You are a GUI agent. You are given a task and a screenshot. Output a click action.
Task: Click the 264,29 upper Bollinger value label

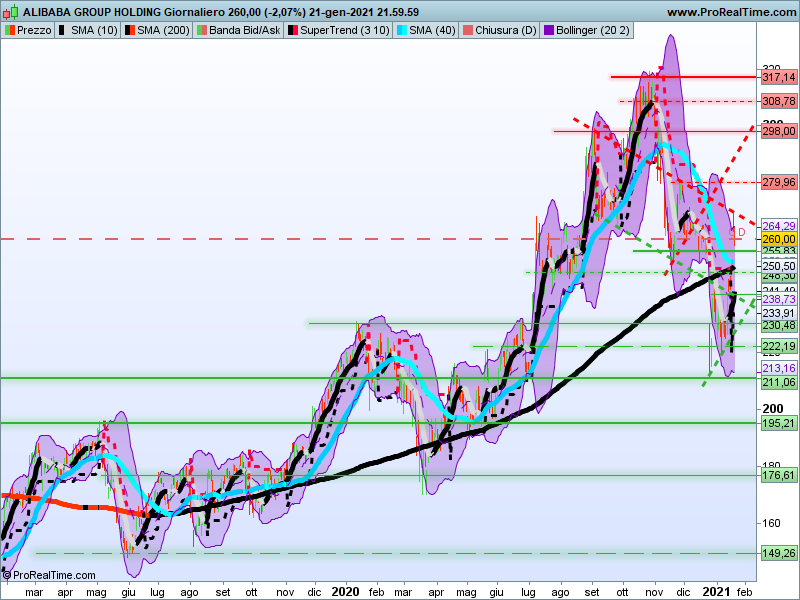pyautogui.click(x=779, y=226)
